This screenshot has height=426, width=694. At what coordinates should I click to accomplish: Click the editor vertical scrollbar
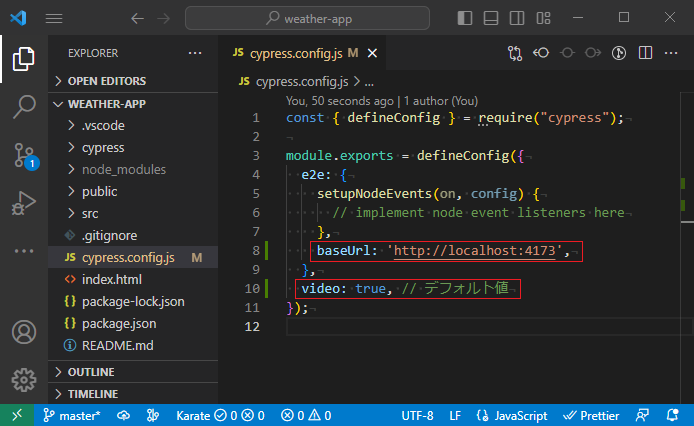(x=687, y=248)
